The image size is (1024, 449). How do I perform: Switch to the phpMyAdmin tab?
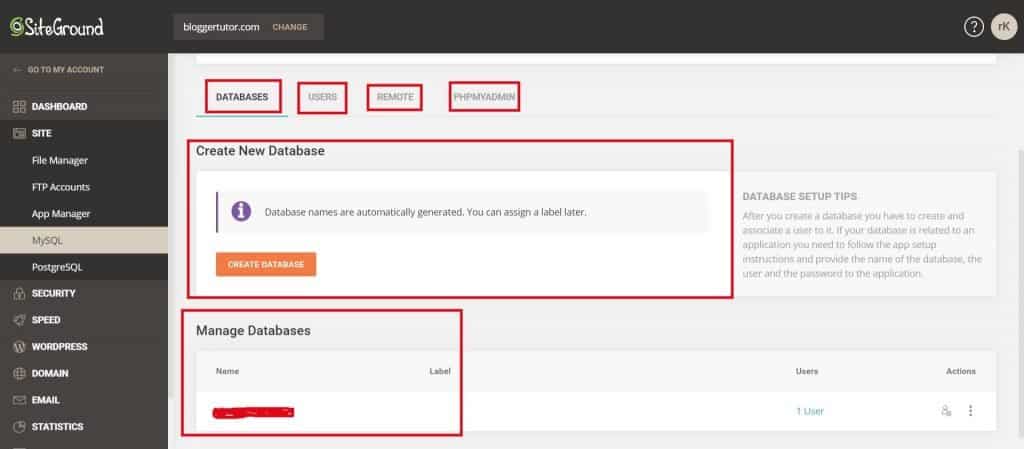pyautogui.click(x=484, y=97)
